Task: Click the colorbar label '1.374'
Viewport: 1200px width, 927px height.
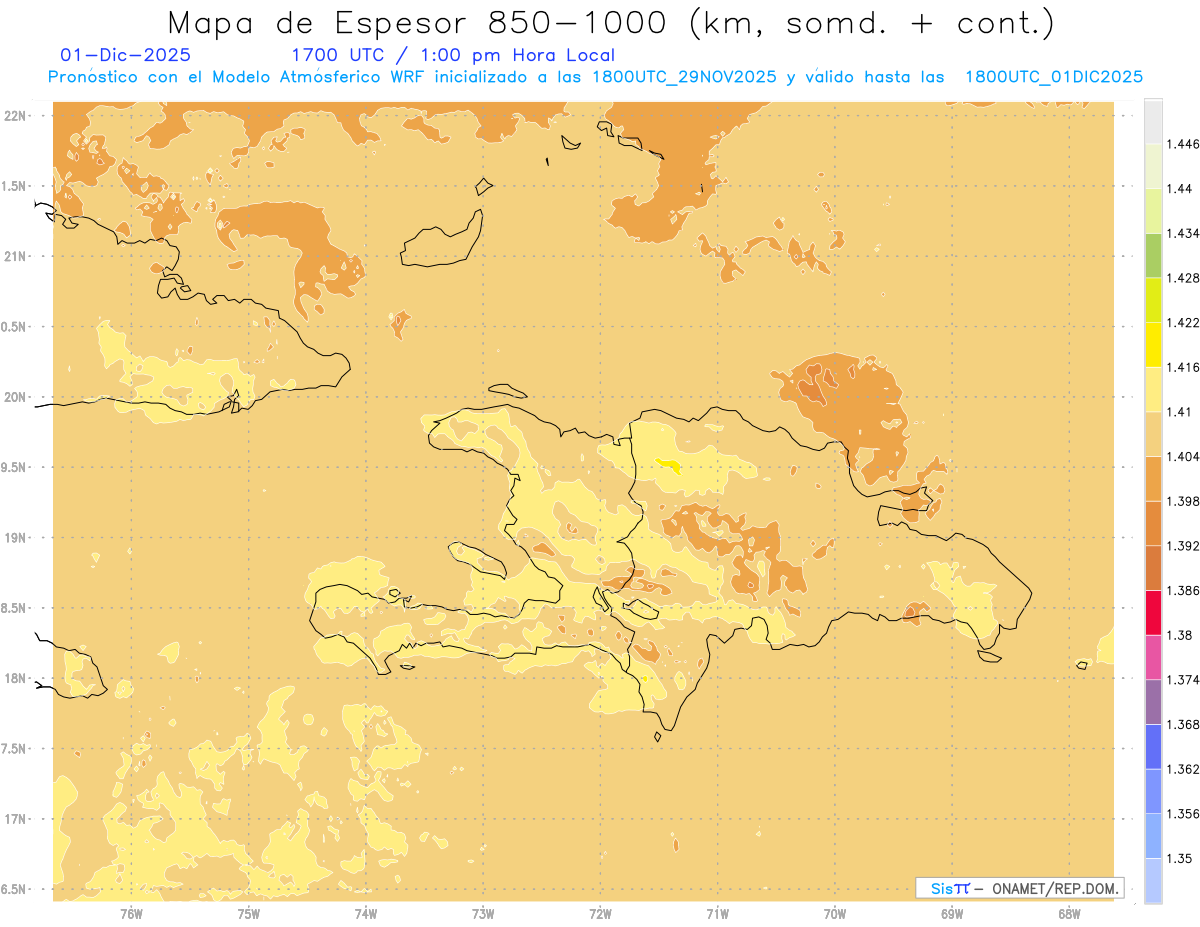Action: (x=1182, y=680)
